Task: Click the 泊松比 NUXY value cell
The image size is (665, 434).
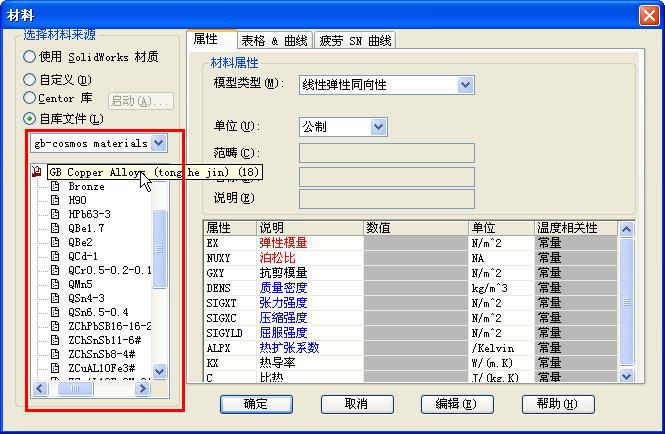Action: click(x=416, y=258)
